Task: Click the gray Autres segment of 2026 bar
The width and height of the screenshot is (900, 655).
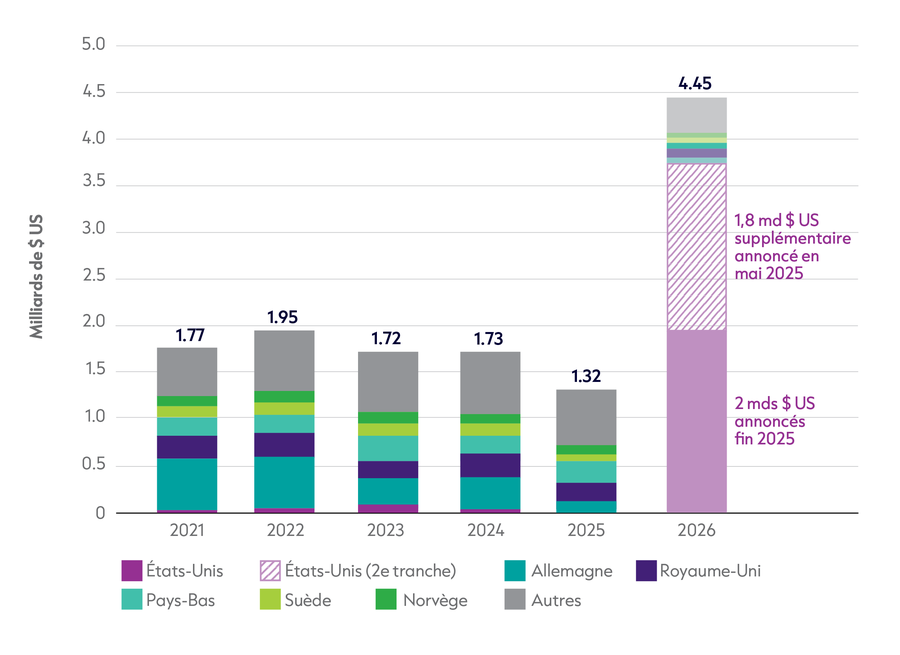Action: click(697, 115)
